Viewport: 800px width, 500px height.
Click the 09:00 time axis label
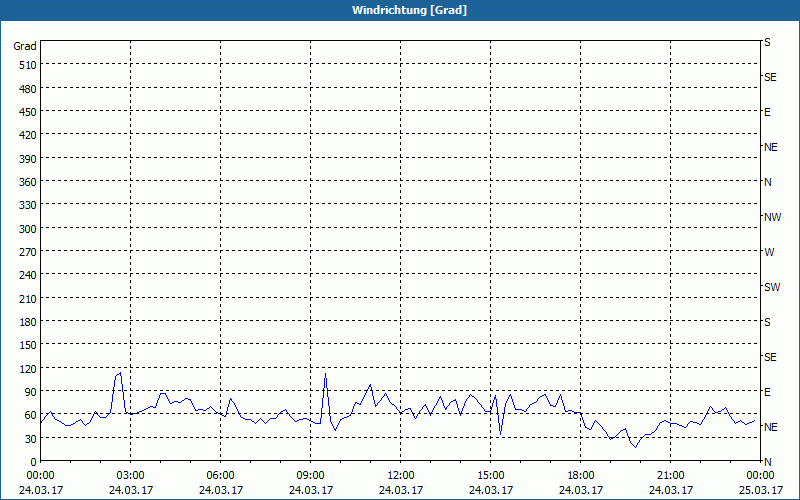pos(310,476)
